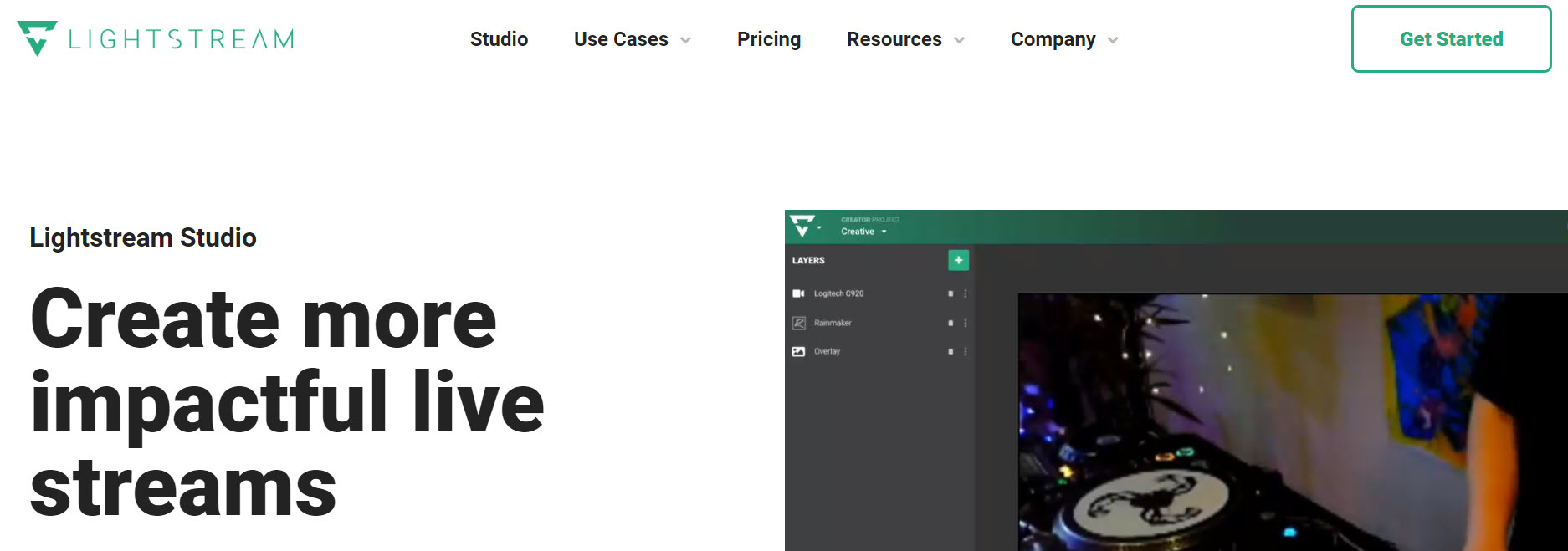Click the Rainmaker layer icon
1568x551 pixels.
click(798, 323)
